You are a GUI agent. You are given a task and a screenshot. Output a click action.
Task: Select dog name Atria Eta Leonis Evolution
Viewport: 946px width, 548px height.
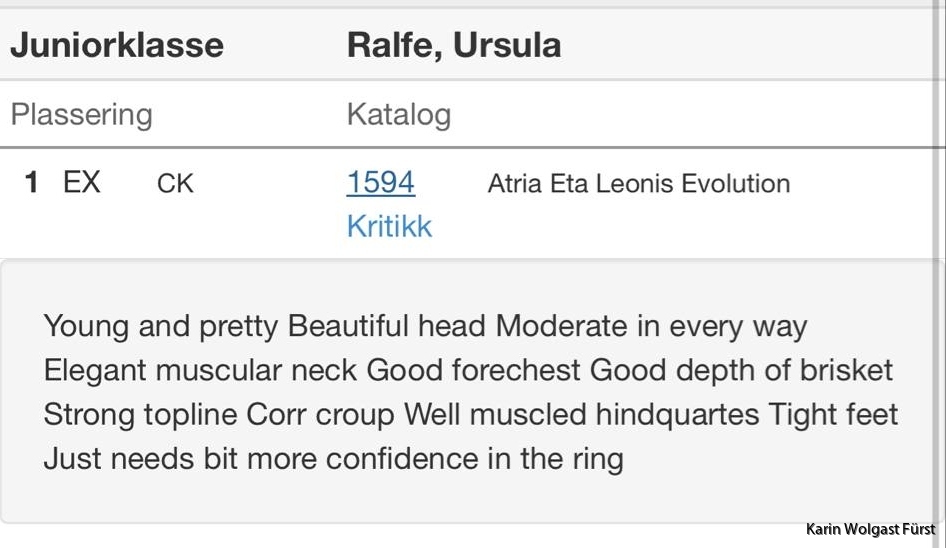639,183
